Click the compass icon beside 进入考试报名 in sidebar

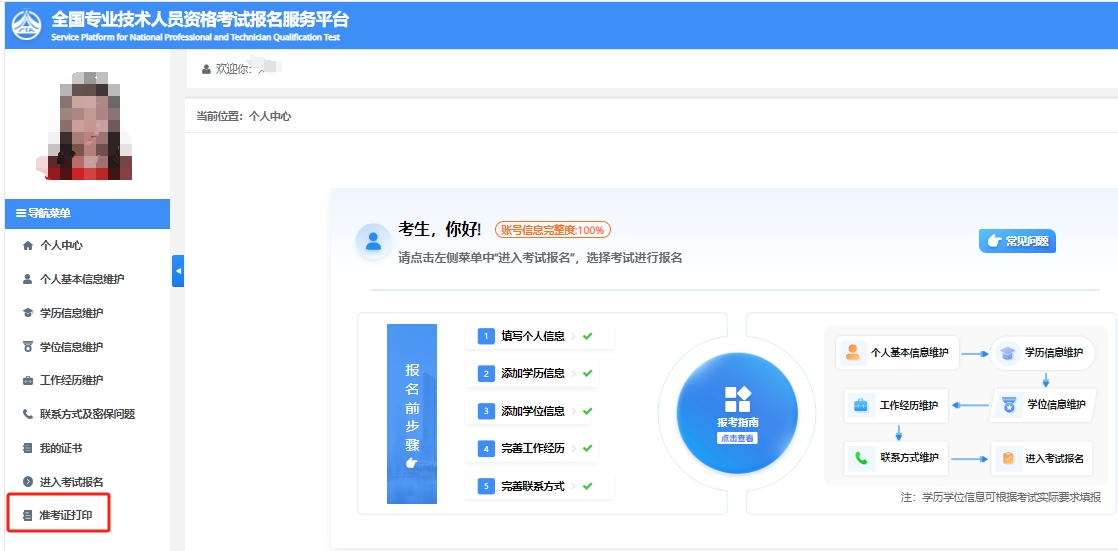coord(27,482)
